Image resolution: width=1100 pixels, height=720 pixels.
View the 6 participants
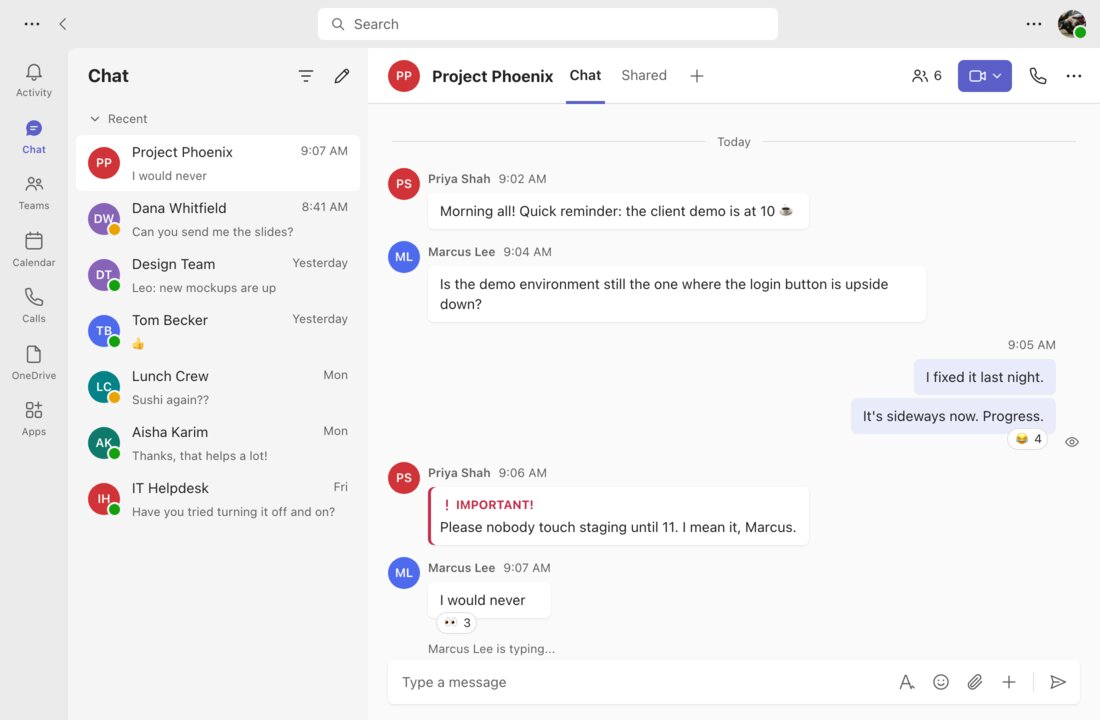coord(927,76)
